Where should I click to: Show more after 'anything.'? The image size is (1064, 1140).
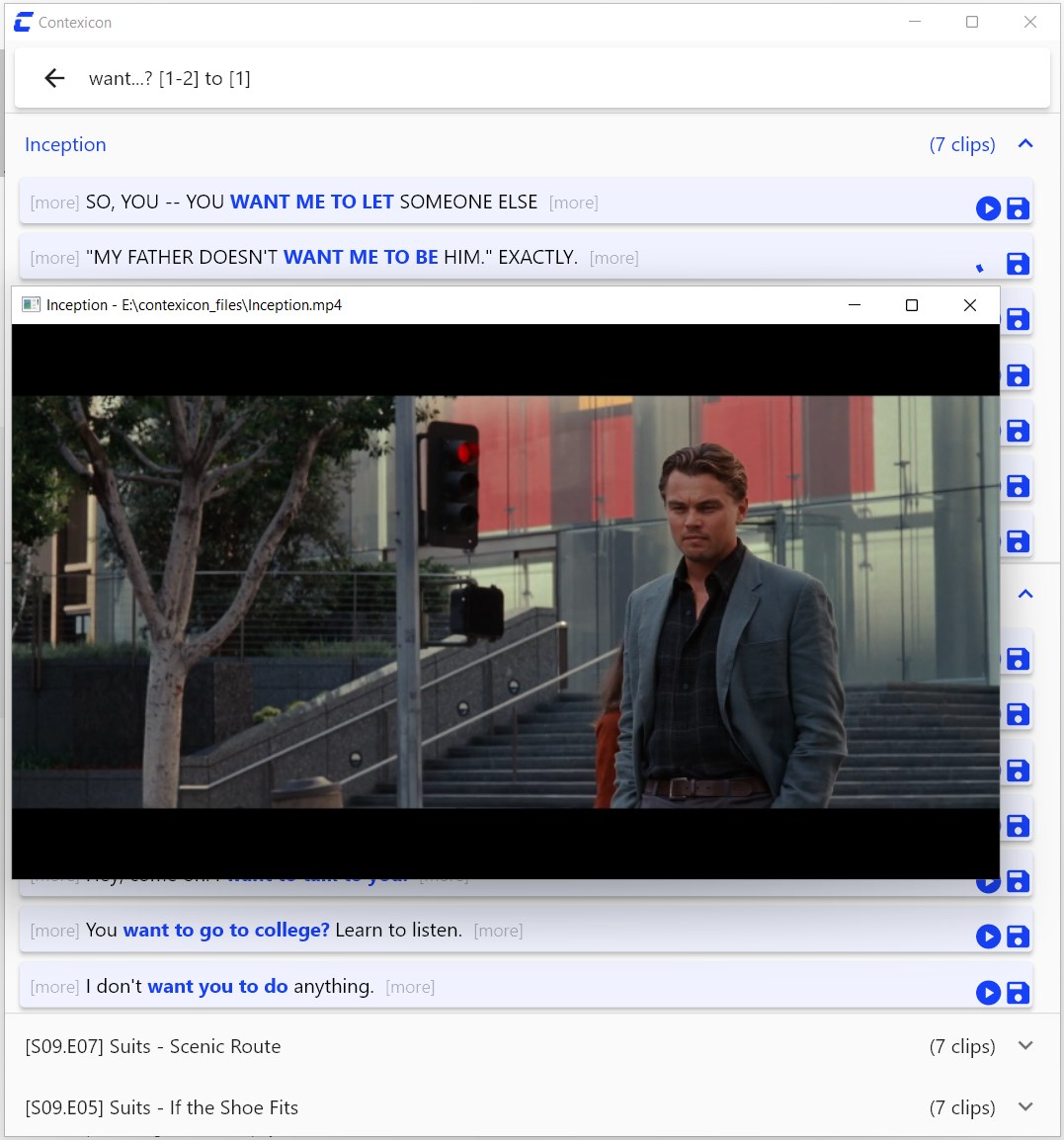(410, 987)
